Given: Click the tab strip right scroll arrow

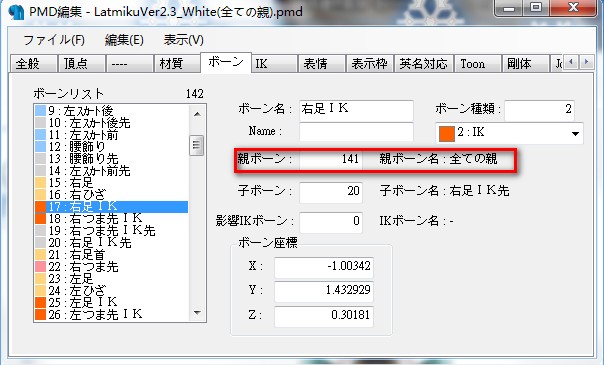Looking at the screenshot, I should click(x=586, y=62).
